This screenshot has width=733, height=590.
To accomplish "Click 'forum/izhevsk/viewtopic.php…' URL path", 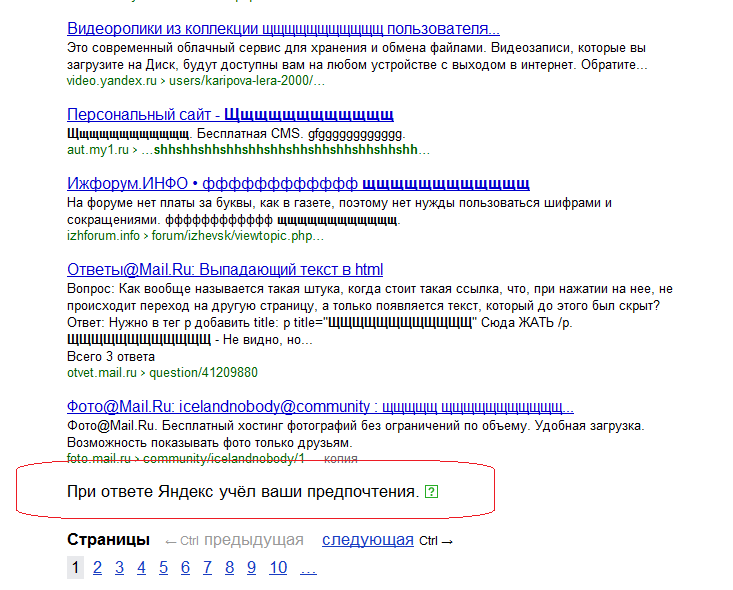I will (x=237, y=236).
